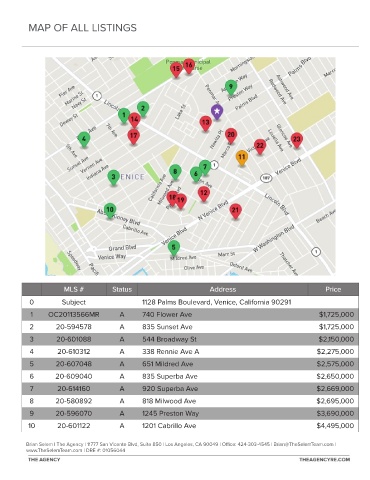
Task: Select red map pin number 16
Action: pyautogui.click(x=189, y=66)
